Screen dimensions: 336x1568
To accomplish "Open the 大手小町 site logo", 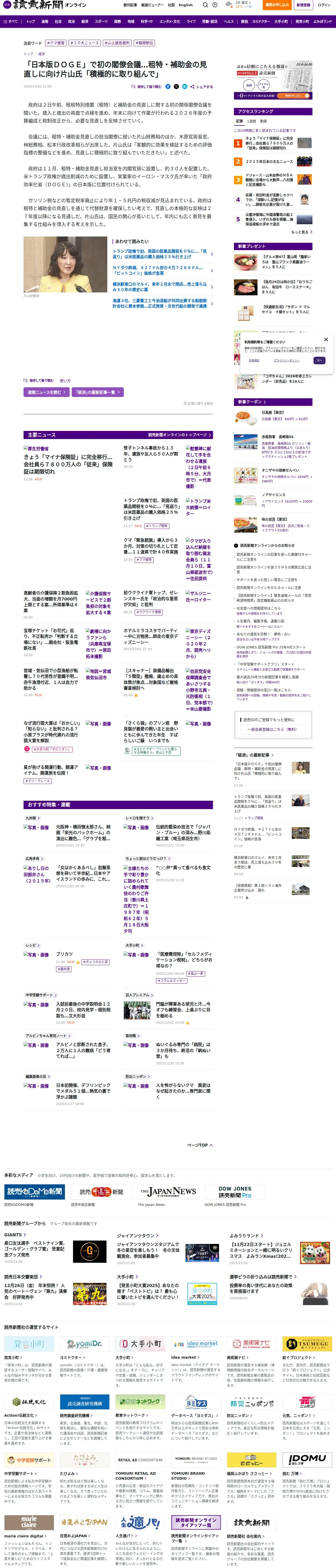I will (140, 1344).
